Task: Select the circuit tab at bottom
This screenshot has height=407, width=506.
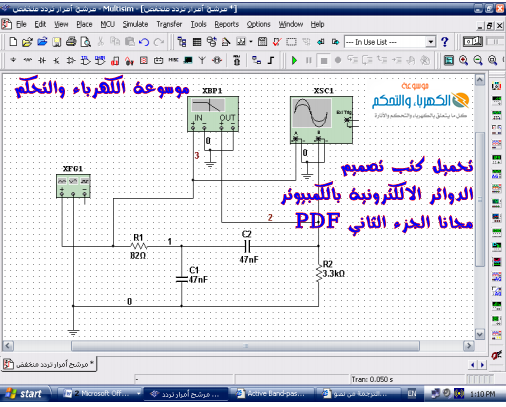Action: click(x=49, y=364)
